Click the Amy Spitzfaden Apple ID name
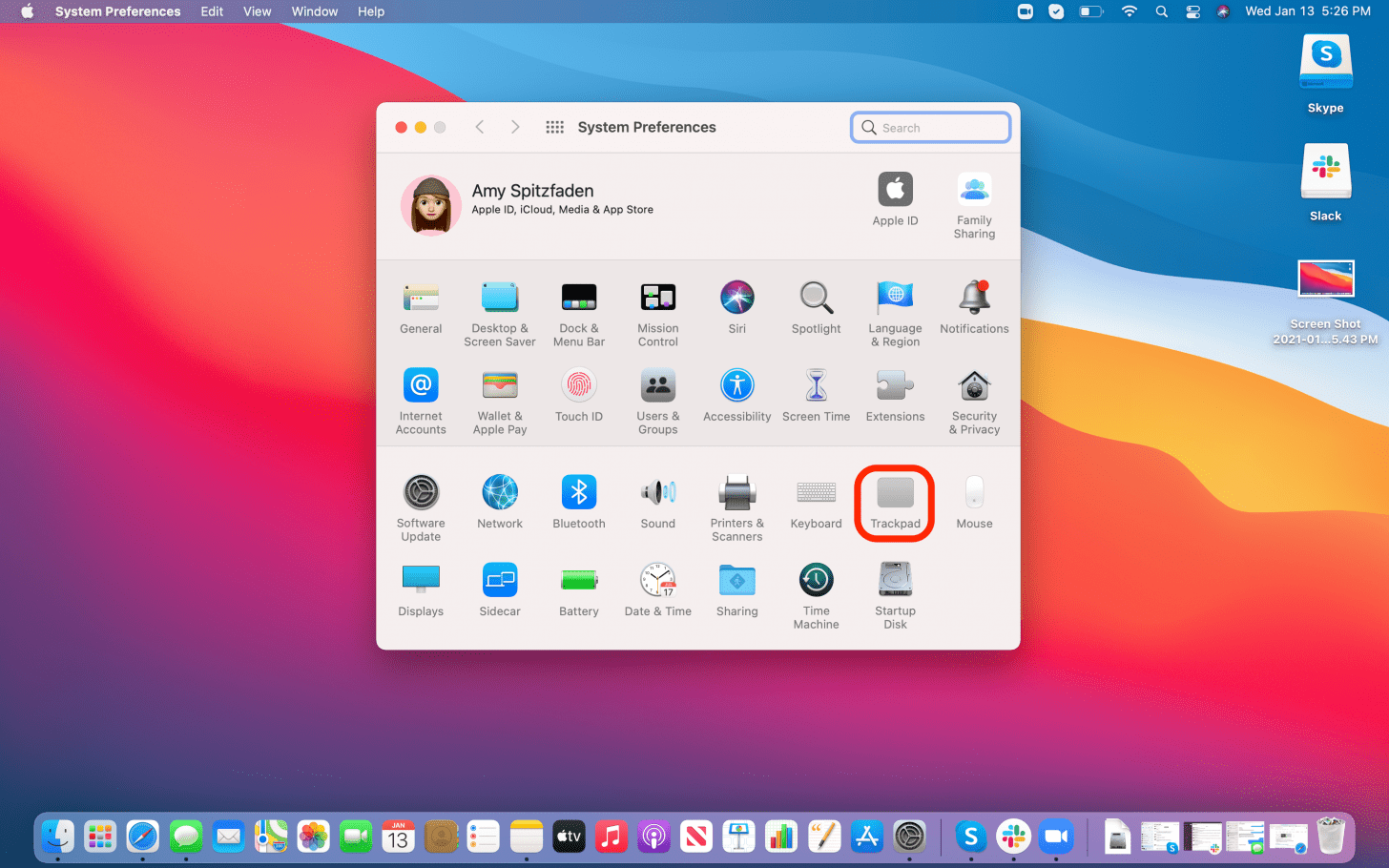 pyautogui.click(x=532, y=191)
